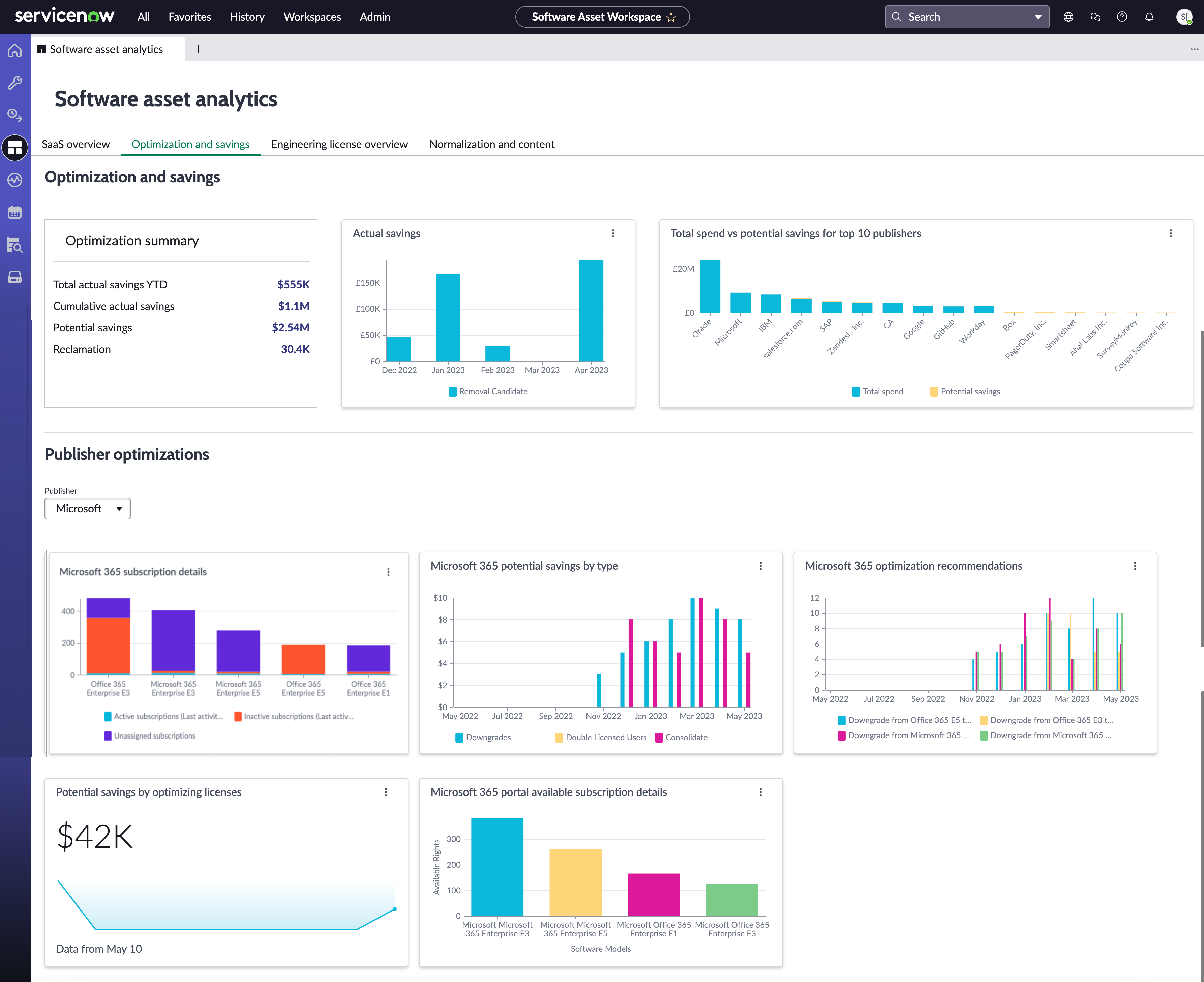
Task: Toggle Downgrade from Office 365 E5 legend
Action: [904, 721]
